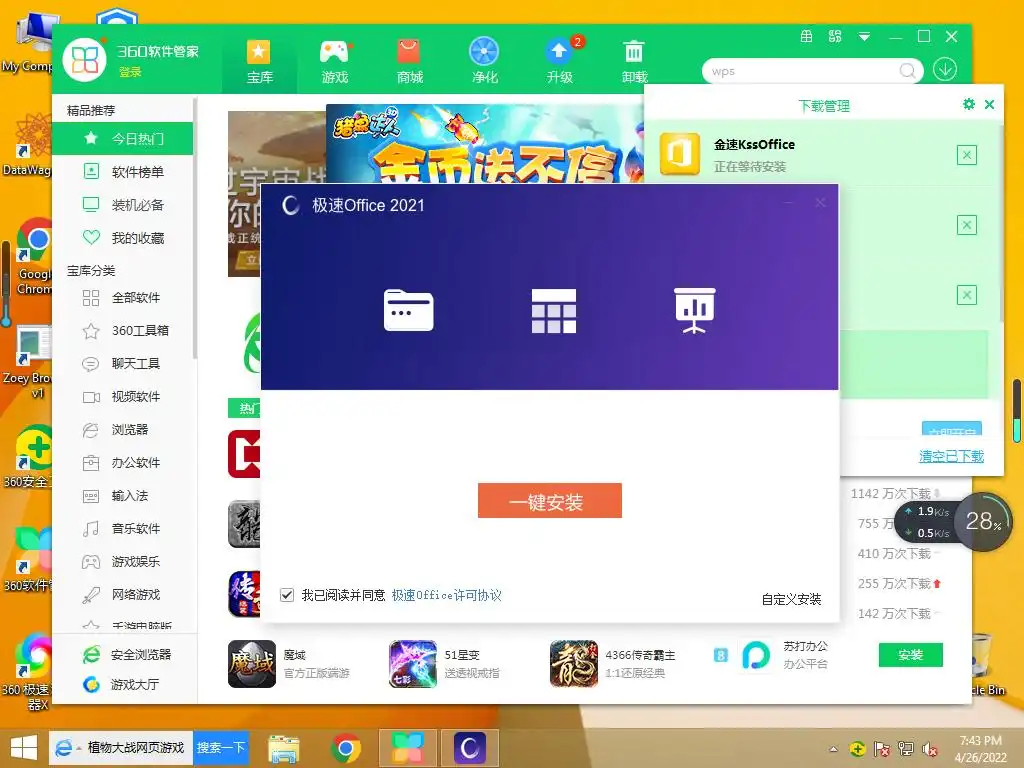Screen dimensions: 1024x768
Task: Click the 28% floating memory ball
Action: [x=983, y=522]
